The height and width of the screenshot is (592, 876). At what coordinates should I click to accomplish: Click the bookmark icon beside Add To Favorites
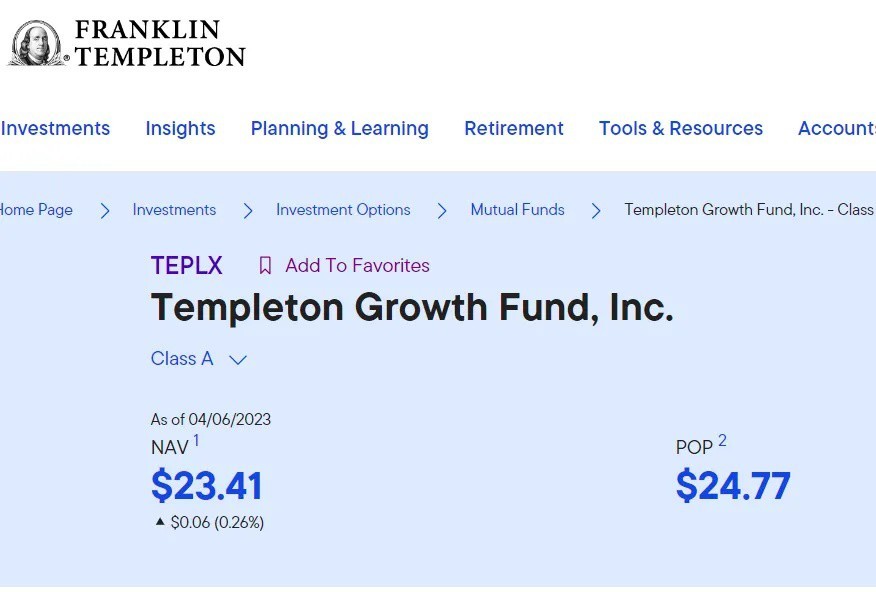[x=265, y=265]
